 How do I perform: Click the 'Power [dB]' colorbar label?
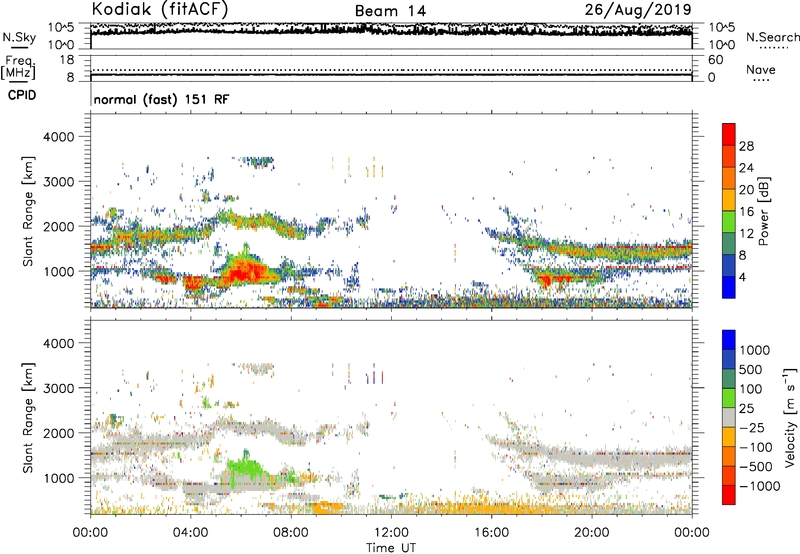[x=764, y=211]
